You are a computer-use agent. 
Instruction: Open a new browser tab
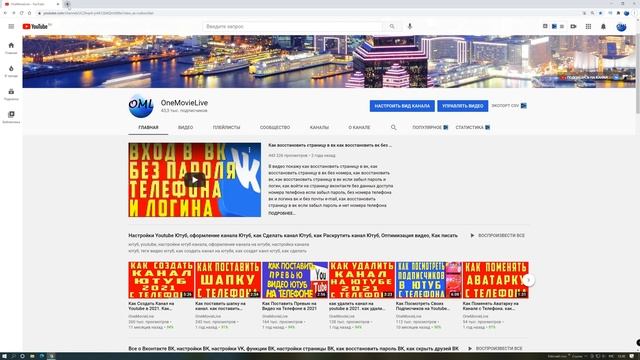click(67, 4)
